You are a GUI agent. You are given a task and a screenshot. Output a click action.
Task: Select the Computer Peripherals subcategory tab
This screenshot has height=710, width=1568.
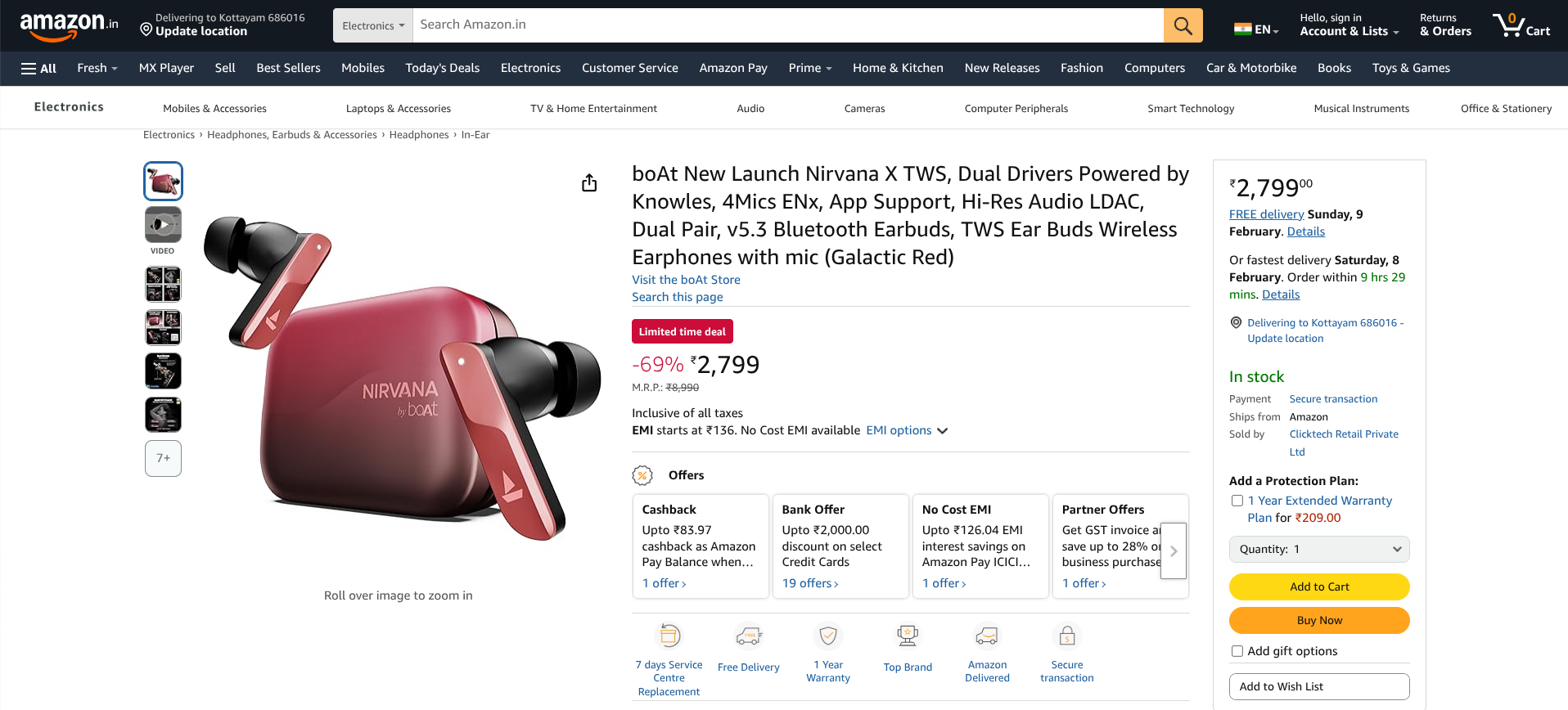pos(1016,109)
